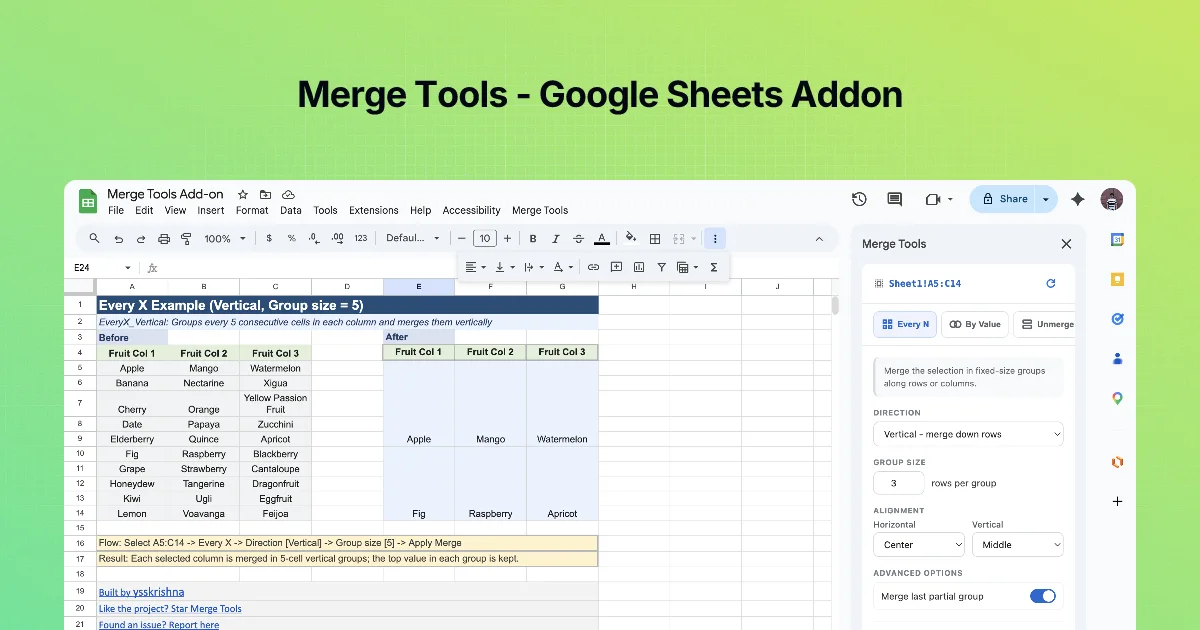Click the print icon in toolbar

point(163,239)
